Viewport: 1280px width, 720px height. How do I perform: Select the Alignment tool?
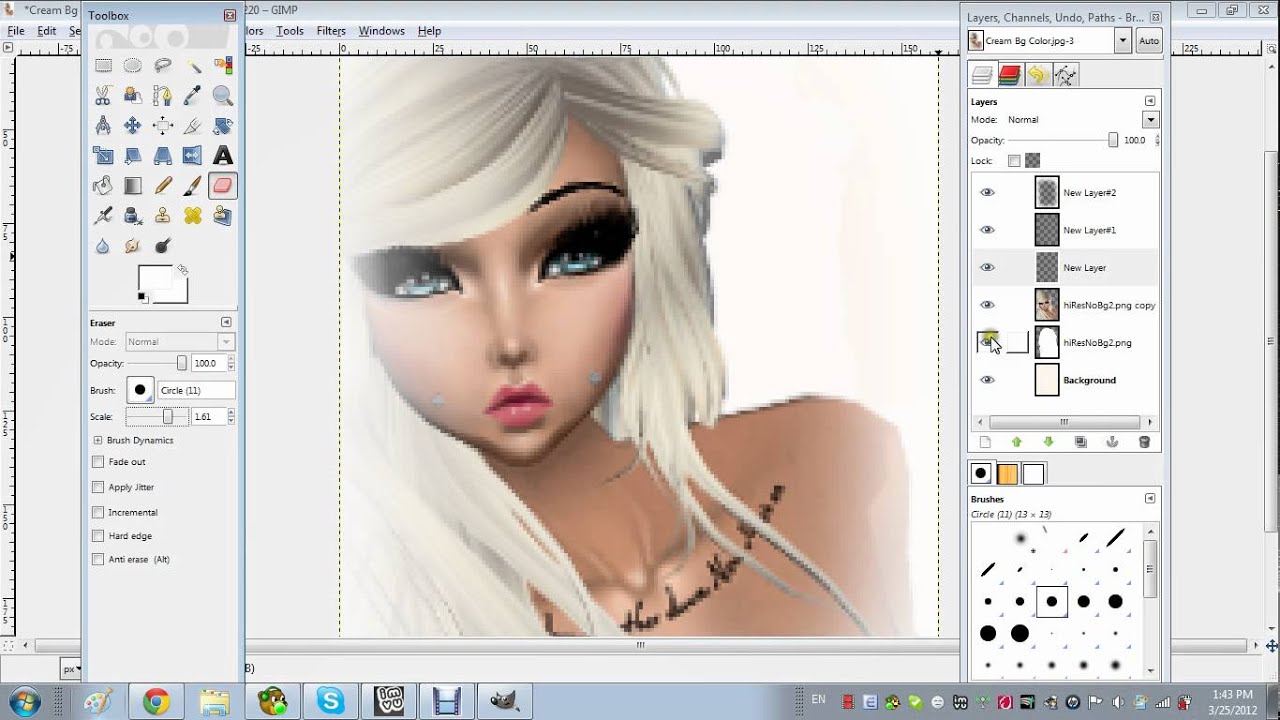pyautogui.click(x=163, y=126)
